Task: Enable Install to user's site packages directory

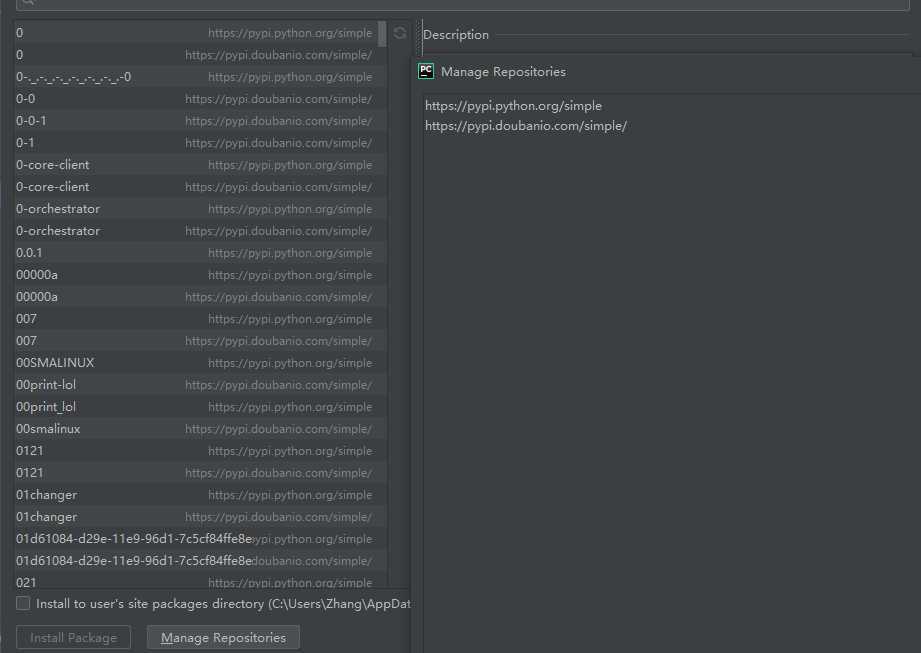Action: coord(23,603)
